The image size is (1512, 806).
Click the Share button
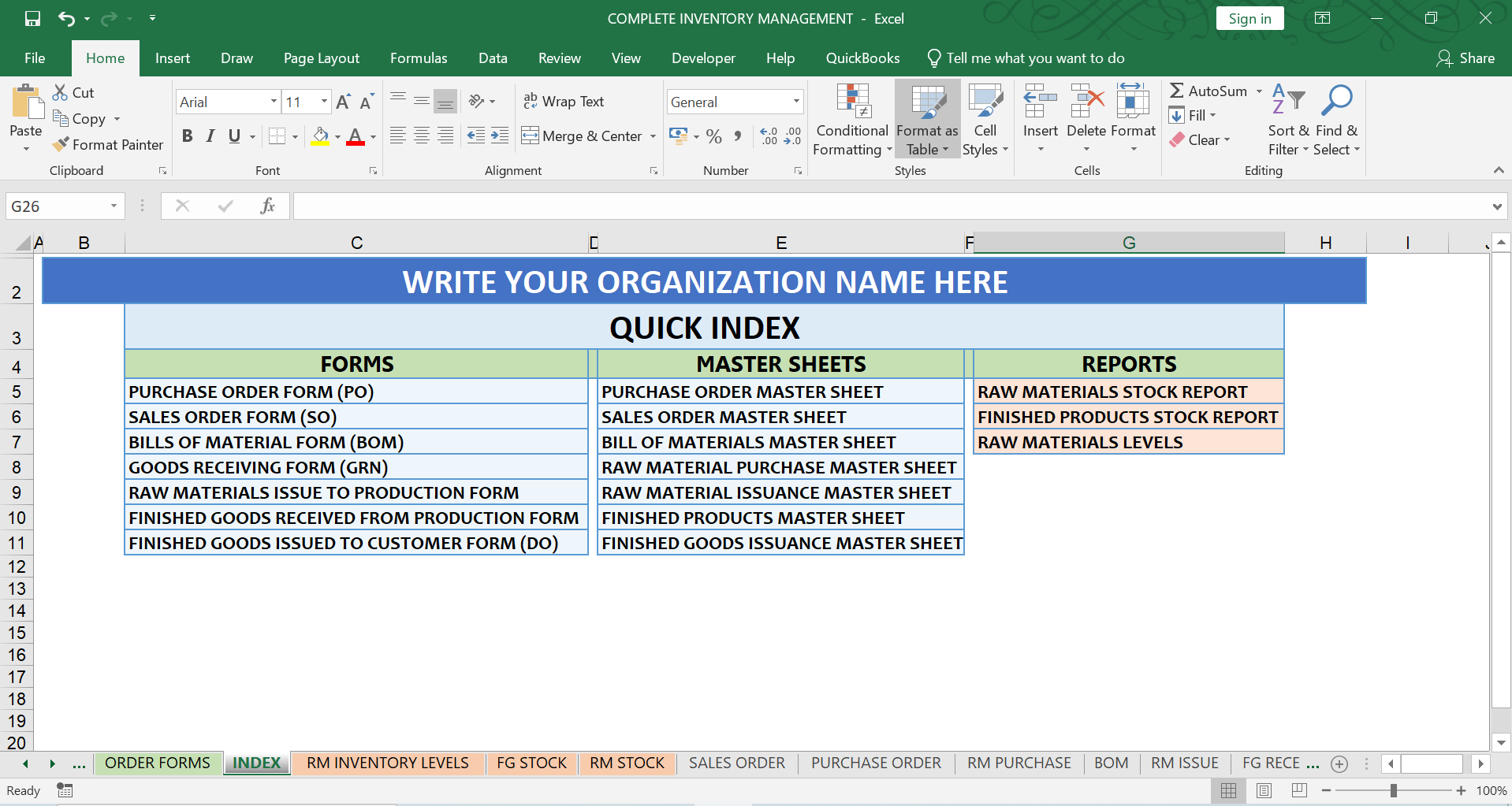click(x=1466, y=58)
